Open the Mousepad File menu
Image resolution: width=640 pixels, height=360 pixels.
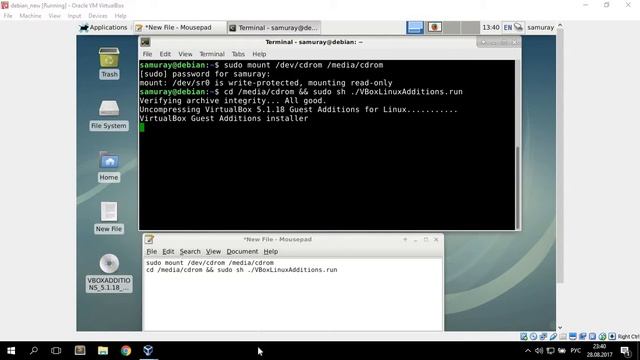pyautogui.click(x=151, y=251)
